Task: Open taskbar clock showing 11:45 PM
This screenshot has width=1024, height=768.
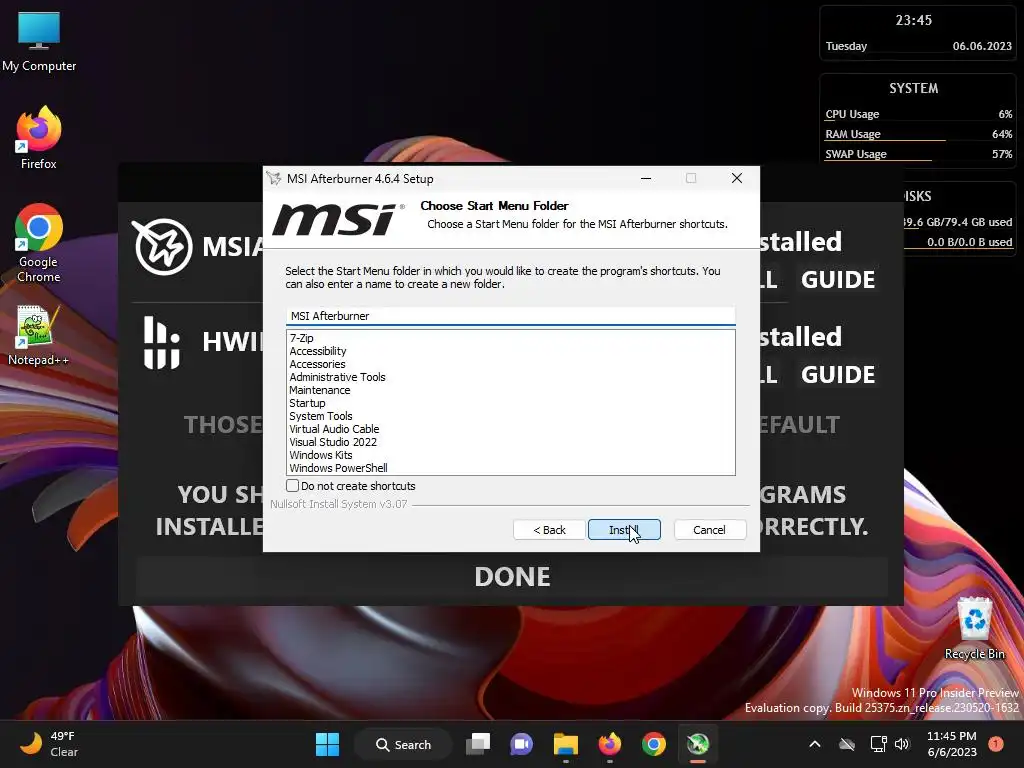Action: point(952,744)
